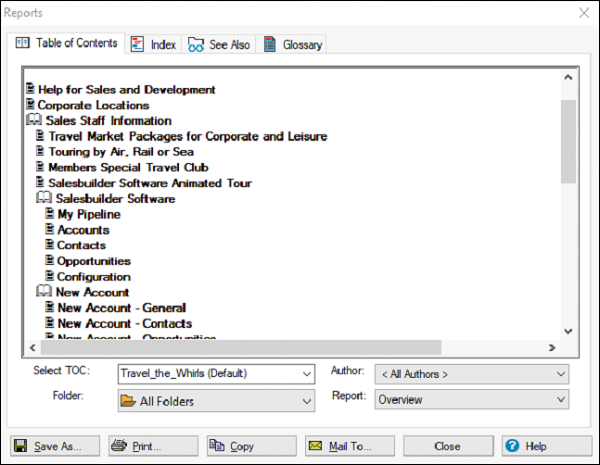Click the horizontal scrollbar right arrow
600x465 pixels.
pyautogui.click(x=549, y=347)
